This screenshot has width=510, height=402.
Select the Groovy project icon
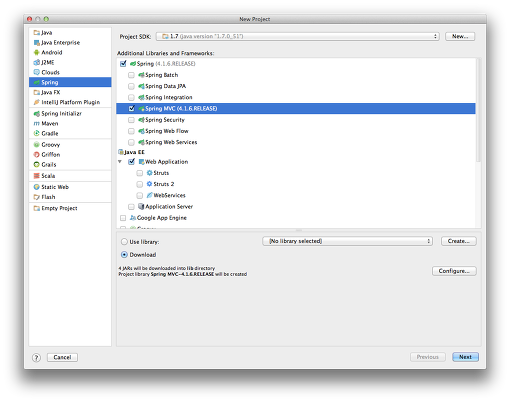pos(37,145)
